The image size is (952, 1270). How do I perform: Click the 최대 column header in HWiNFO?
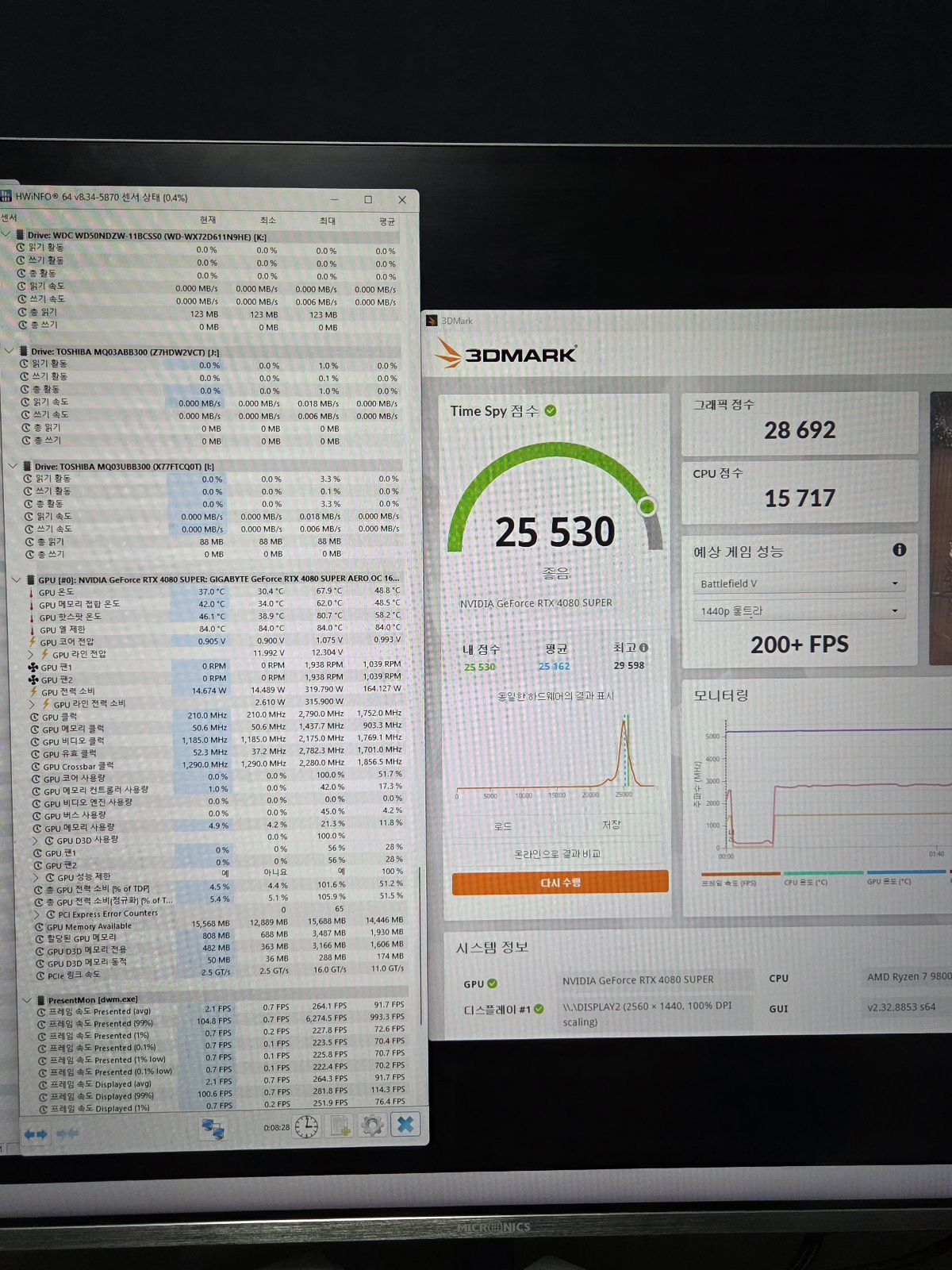pos(328,221)
